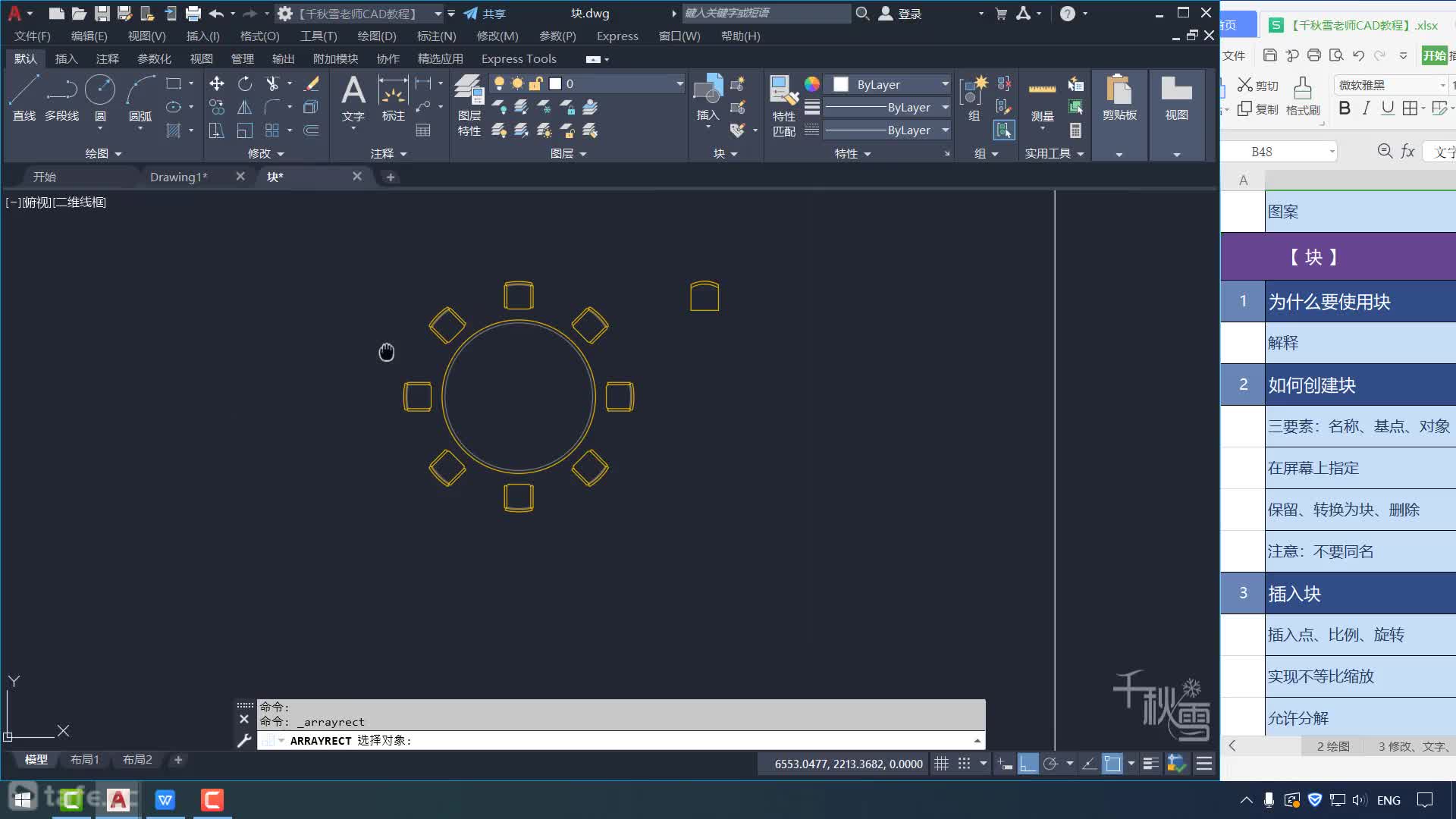1456x819 pixels.
Task: Toggle ortho mode in status bar
Action: (1028, 764)
